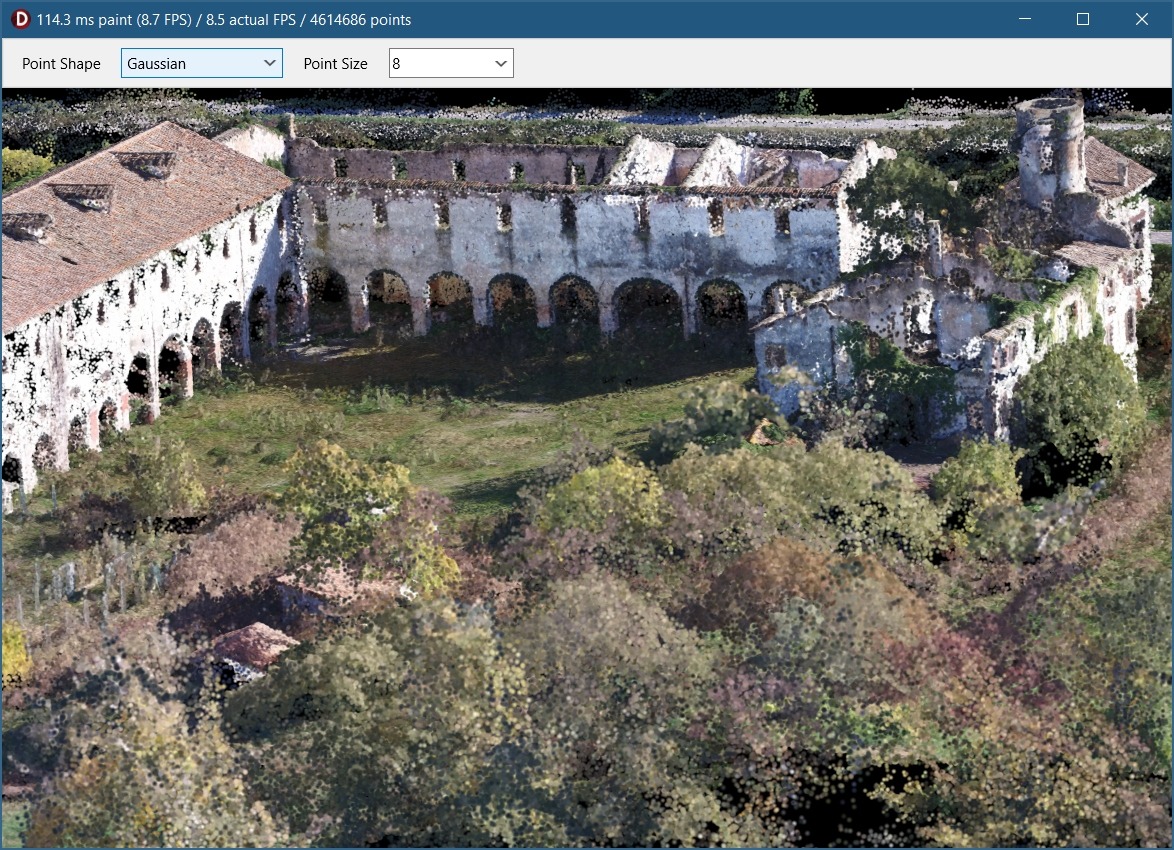Viewport: 1174px width, 850px height.
Task: Click the paint time and FPS title text
Action: (x=224, y=19)
